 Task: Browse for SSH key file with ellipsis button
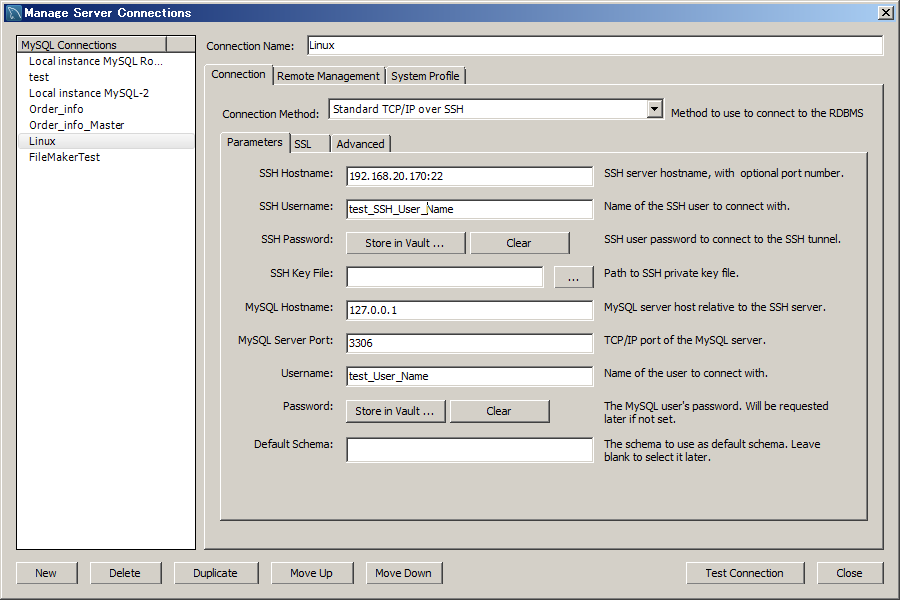coord(573,277)
